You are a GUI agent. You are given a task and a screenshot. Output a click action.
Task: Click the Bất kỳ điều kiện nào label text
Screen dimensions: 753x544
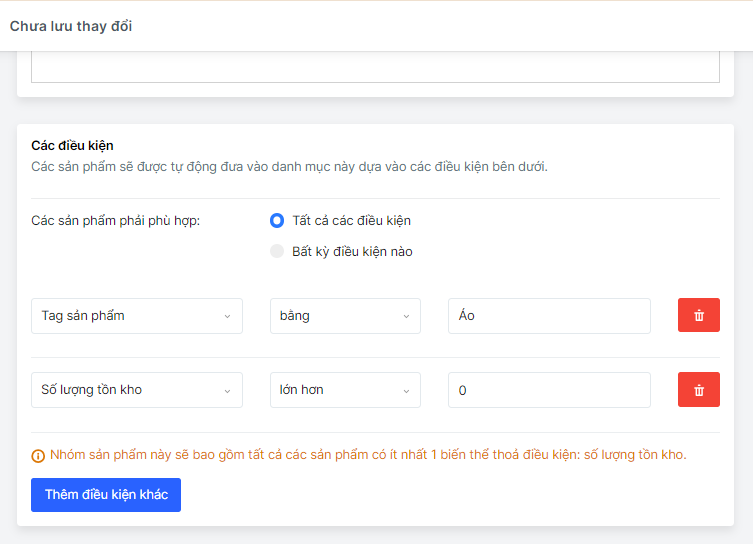(352, 251)
